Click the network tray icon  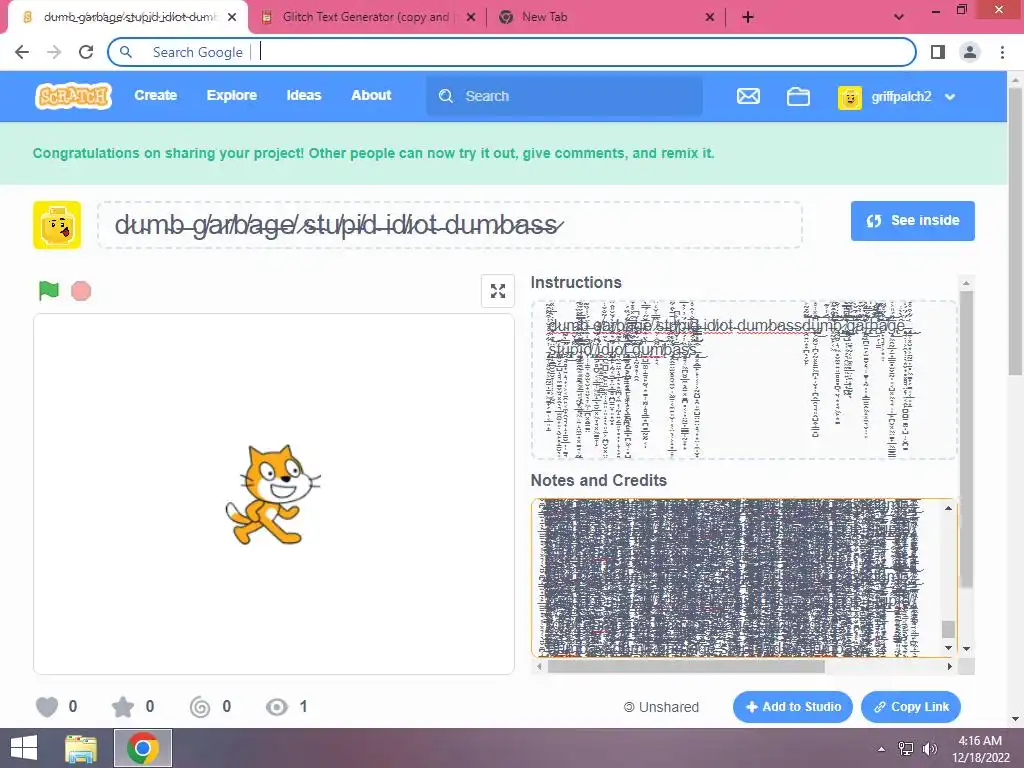[906, 749]
